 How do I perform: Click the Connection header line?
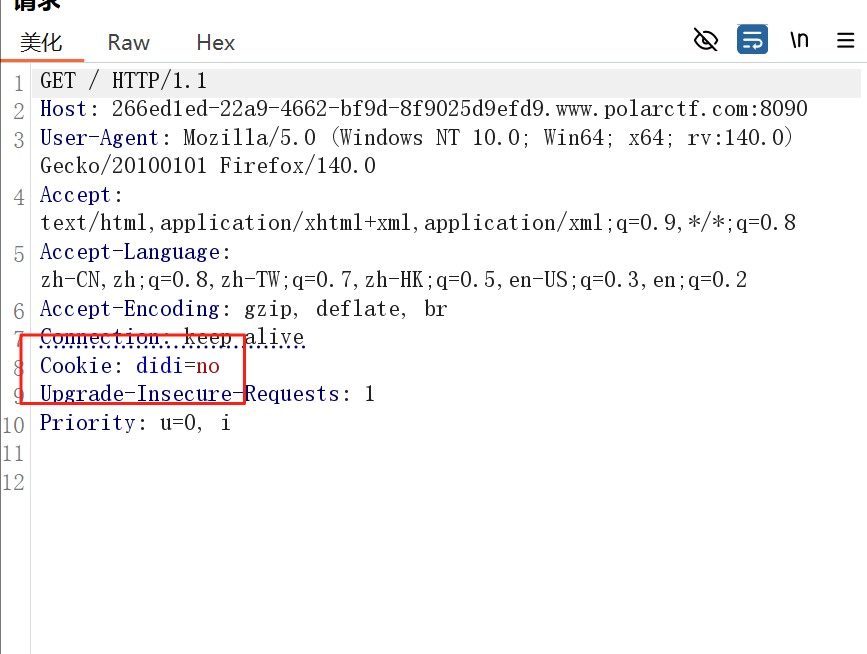click(x=172, y=337)
